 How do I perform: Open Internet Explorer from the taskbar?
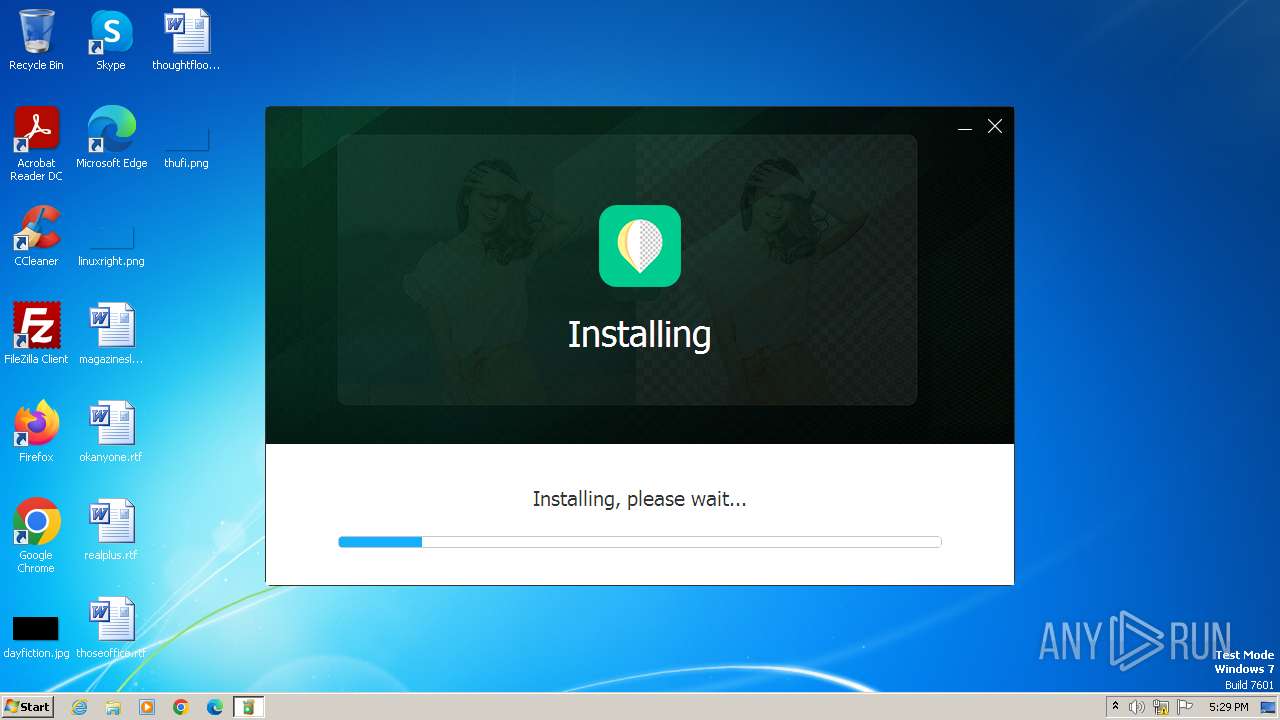click(80, 707)
